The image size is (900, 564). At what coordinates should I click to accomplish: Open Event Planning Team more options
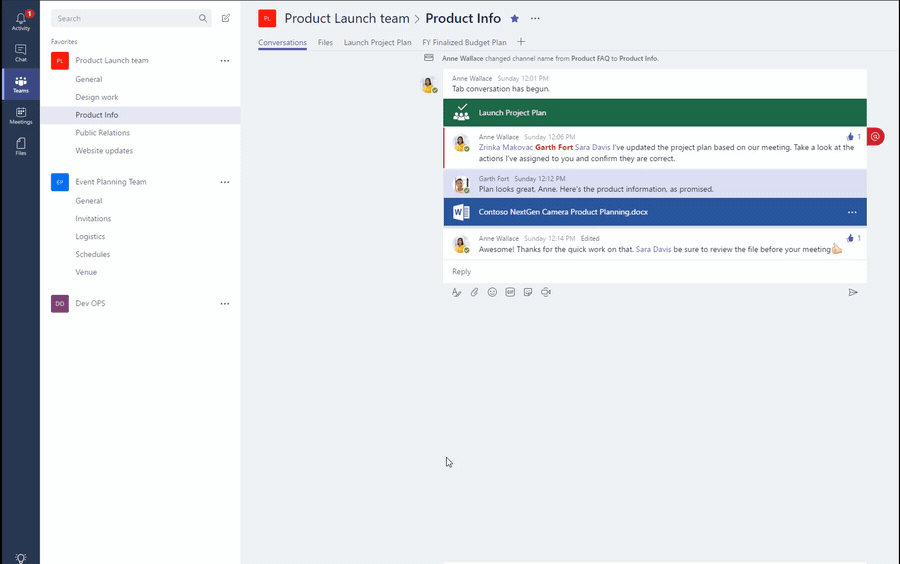pos(224,182)
